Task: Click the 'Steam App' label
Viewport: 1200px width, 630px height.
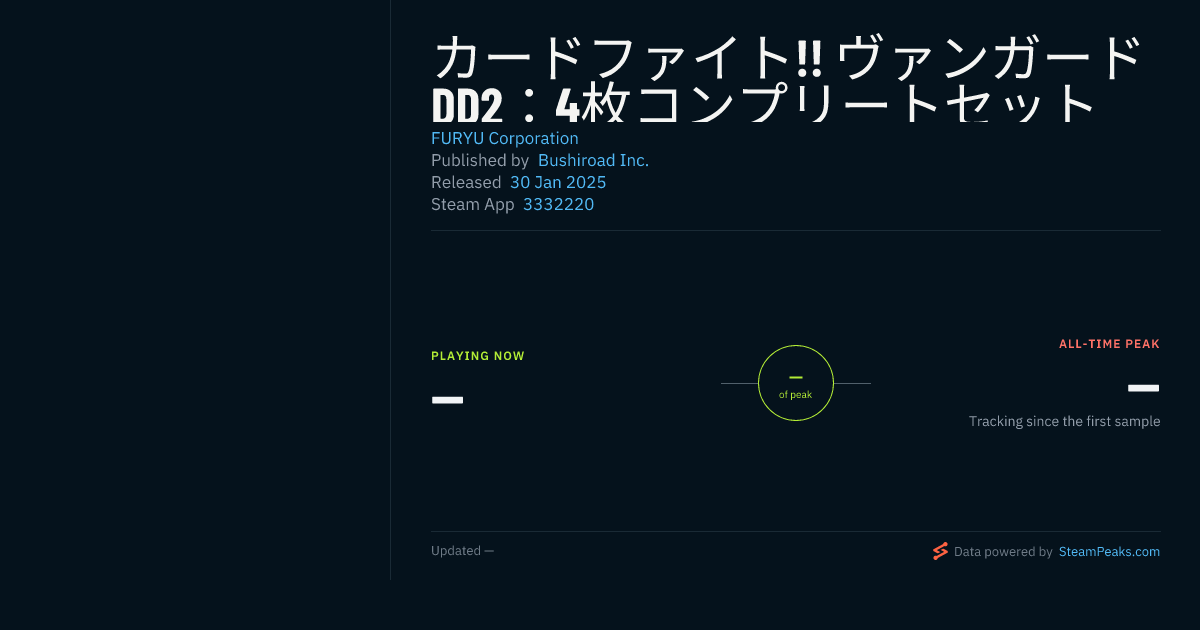Action: point(473,204)
